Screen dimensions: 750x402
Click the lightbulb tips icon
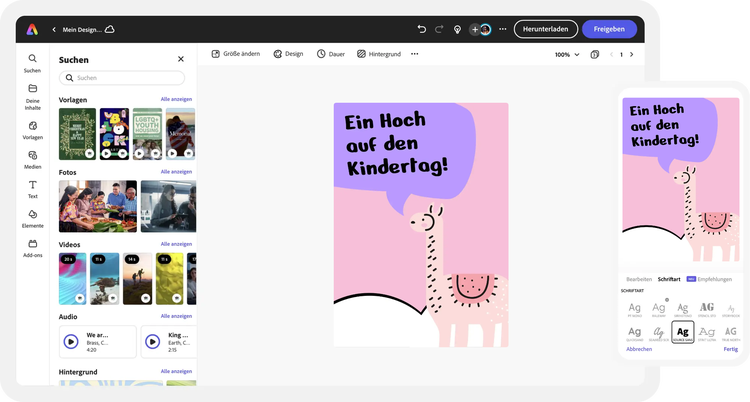[x=457, y=29]
